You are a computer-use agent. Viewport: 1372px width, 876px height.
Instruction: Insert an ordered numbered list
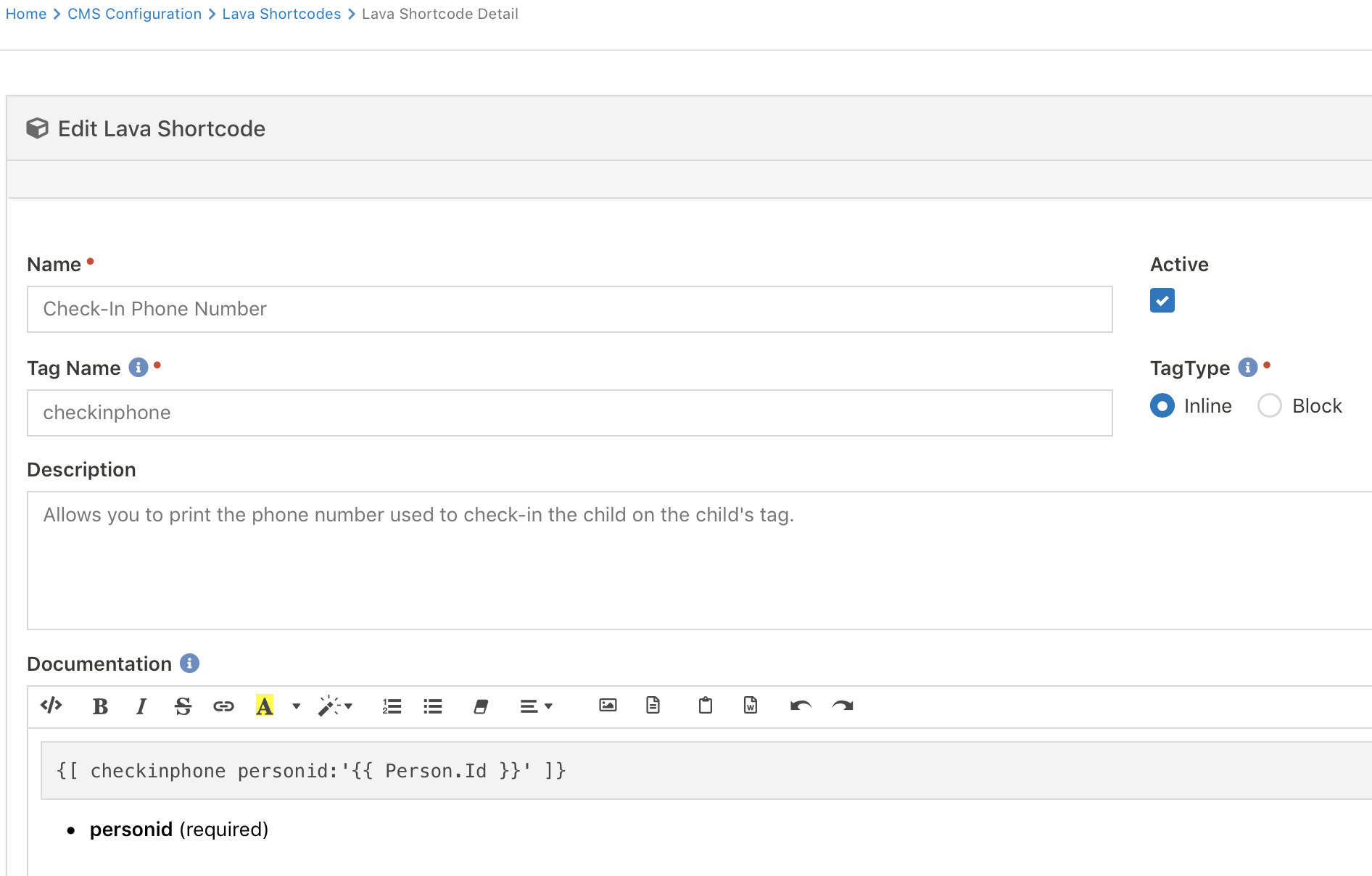point(392,706)
